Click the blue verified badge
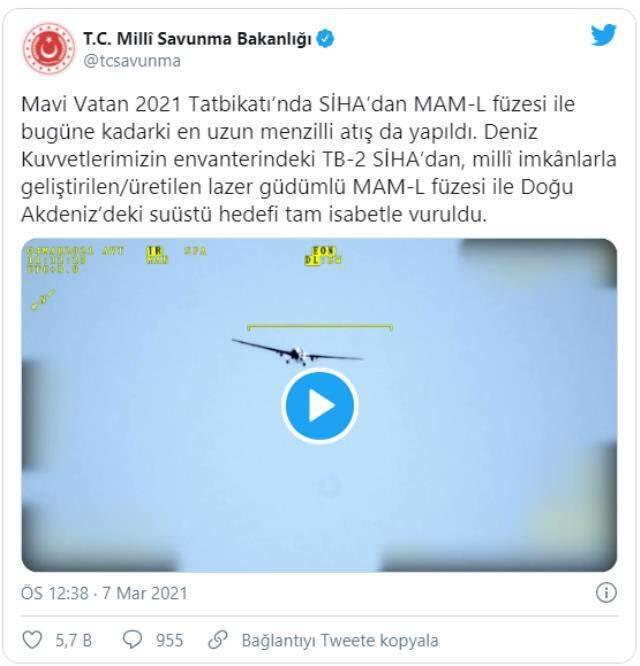640x666 pixels. pos(325,39)
